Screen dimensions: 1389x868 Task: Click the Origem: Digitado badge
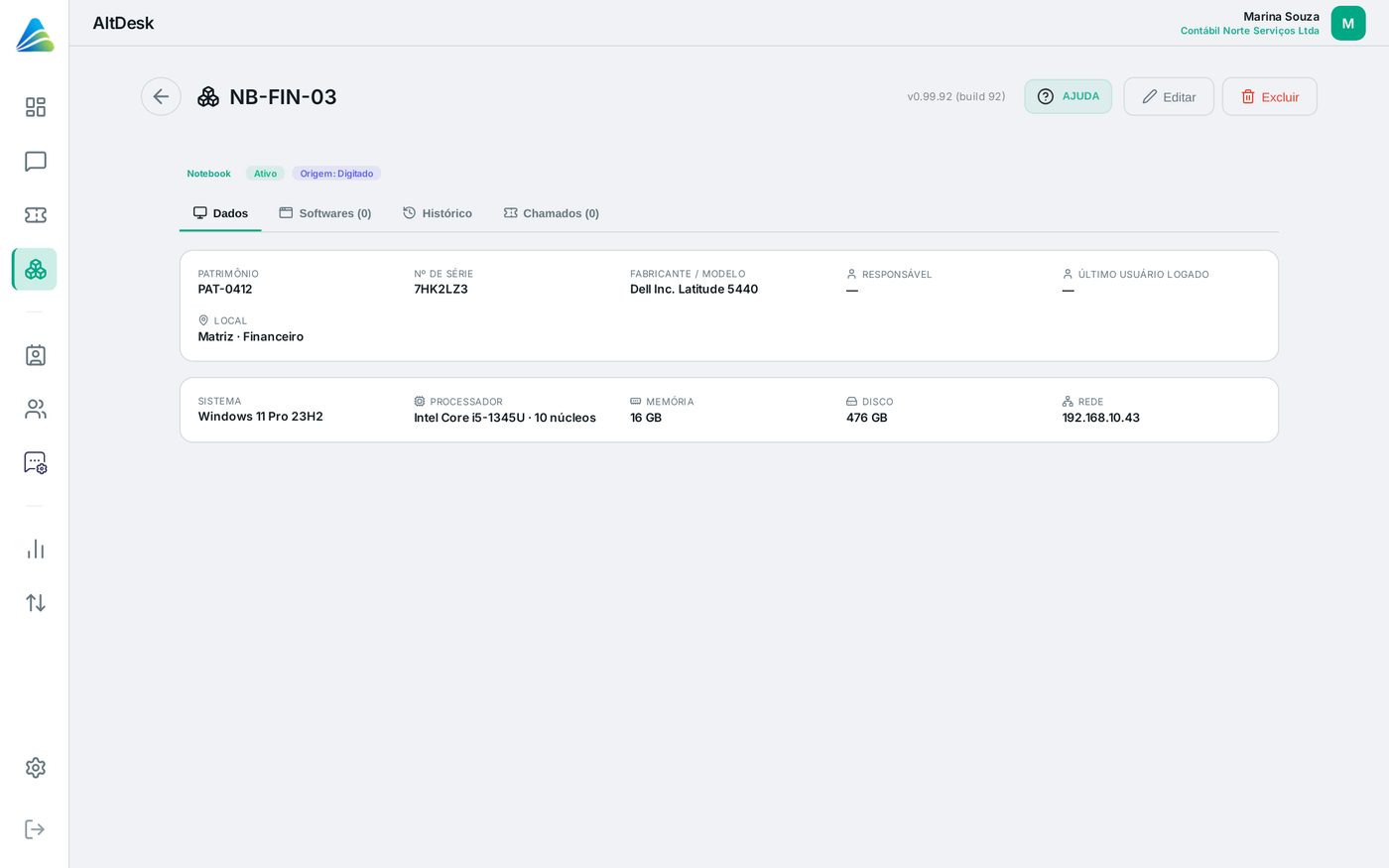(x=336, y=174)
